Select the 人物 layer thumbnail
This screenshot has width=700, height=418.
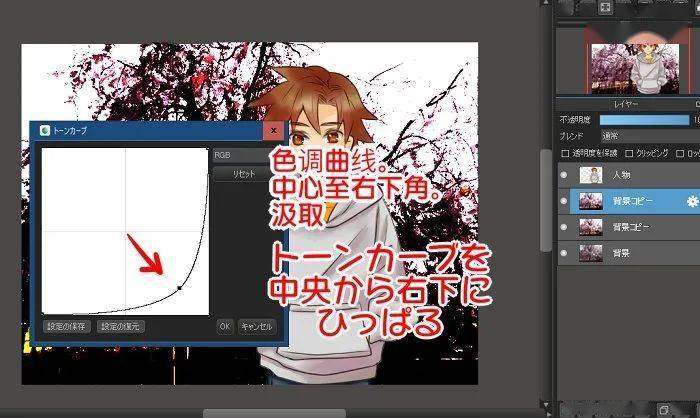click(591, 175)
